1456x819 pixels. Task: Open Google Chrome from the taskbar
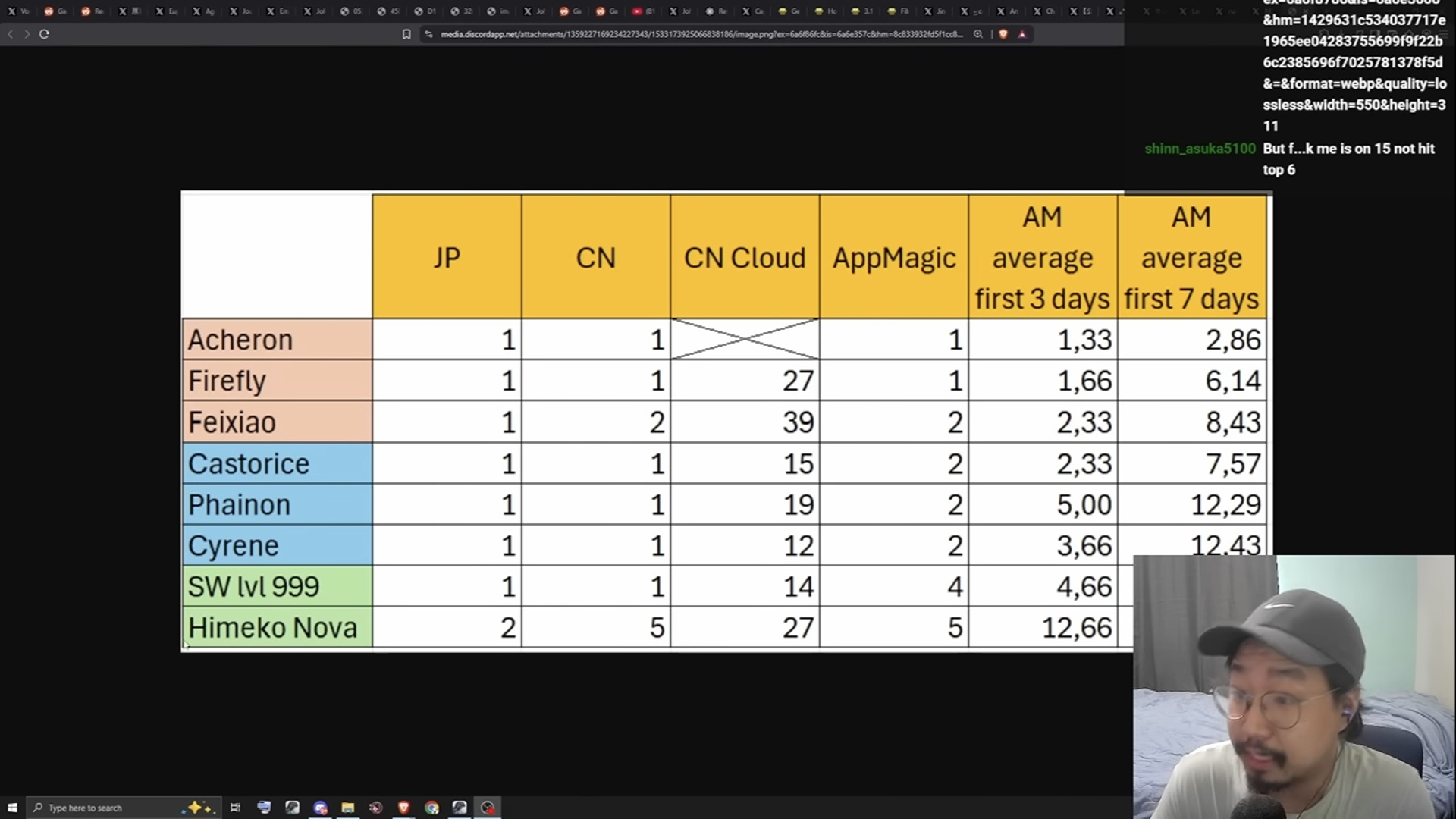431,808
